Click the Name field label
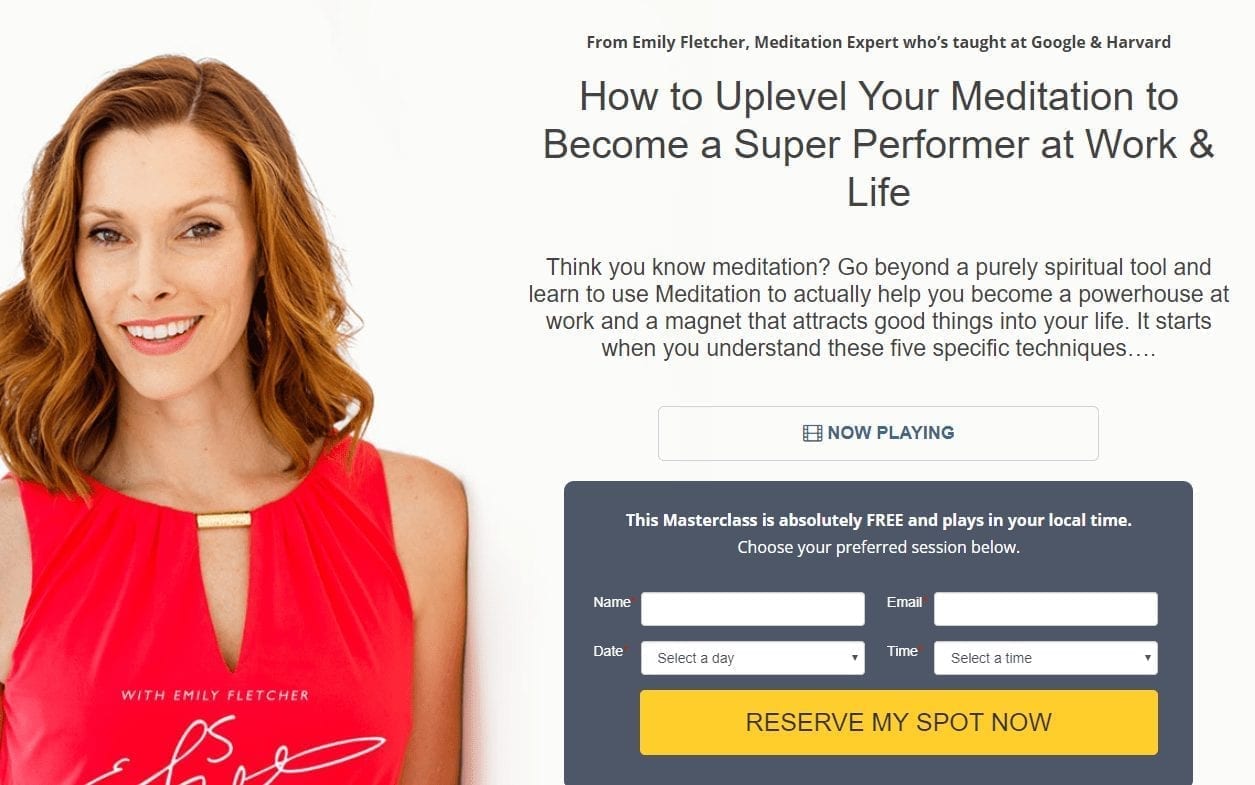 pyautogui.click(x=611, y=602)
